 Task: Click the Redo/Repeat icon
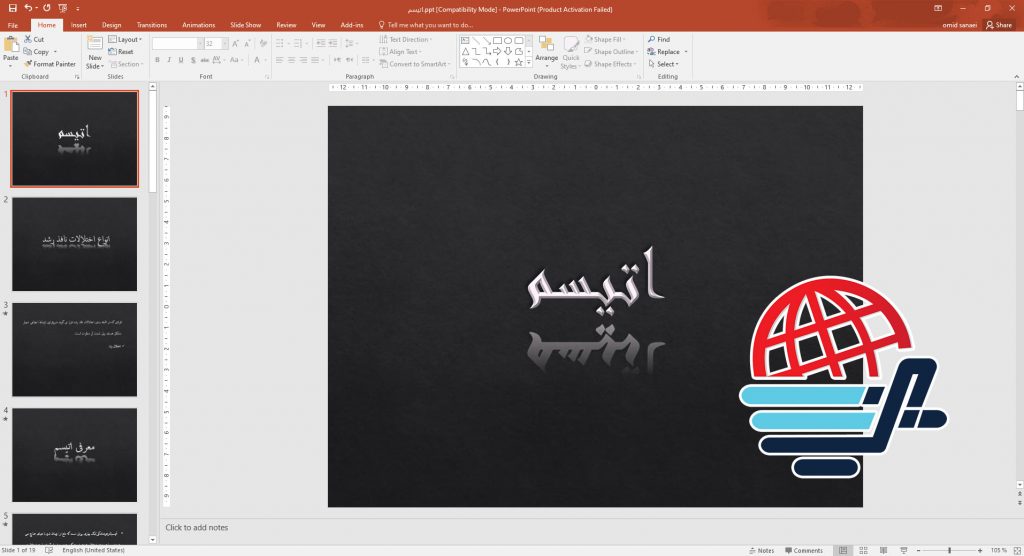click(x=46, y=8)
